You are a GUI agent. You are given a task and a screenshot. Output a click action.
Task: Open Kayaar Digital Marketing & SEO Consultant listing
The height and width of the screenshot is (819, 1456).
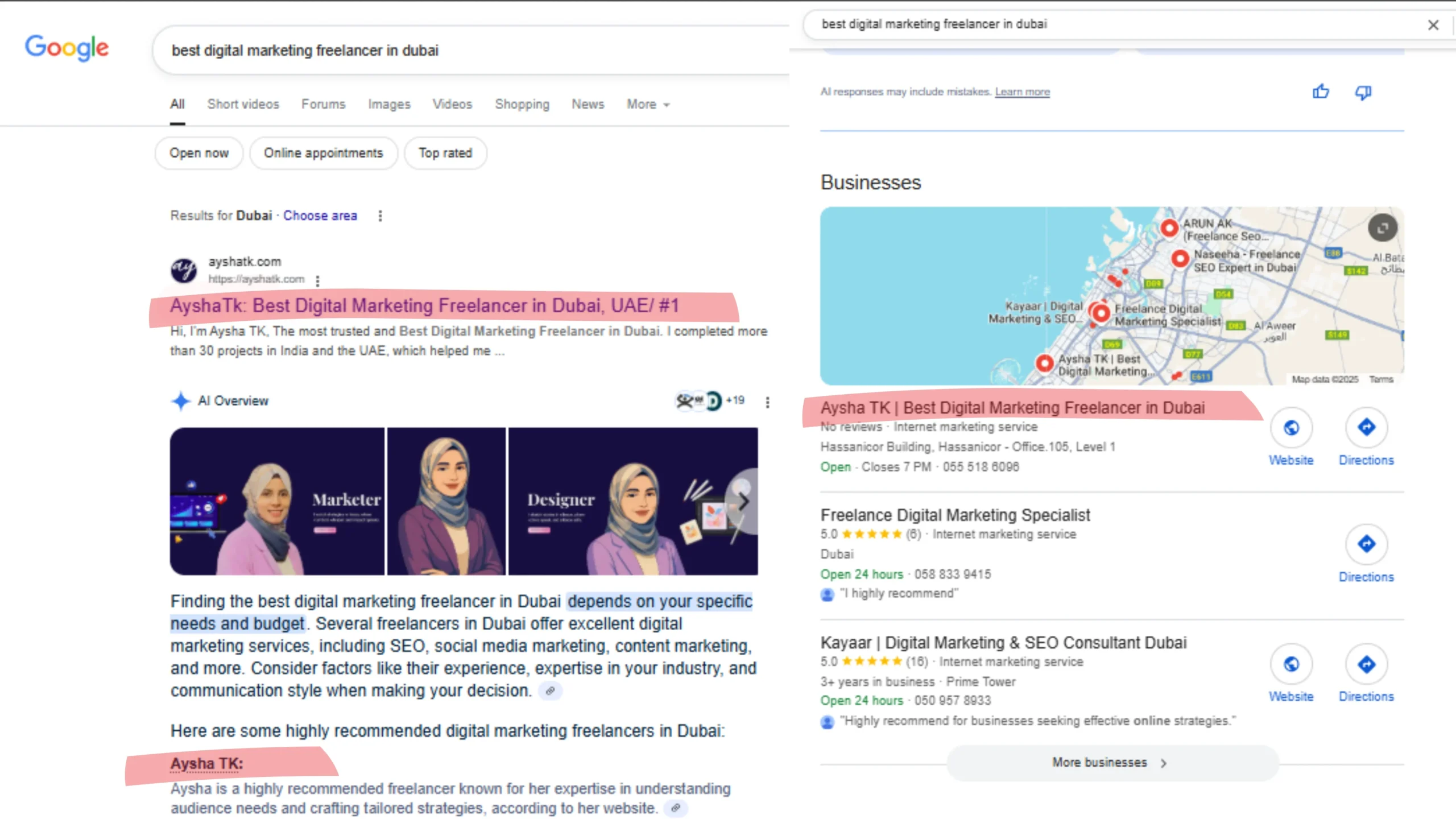[1003, 643]
